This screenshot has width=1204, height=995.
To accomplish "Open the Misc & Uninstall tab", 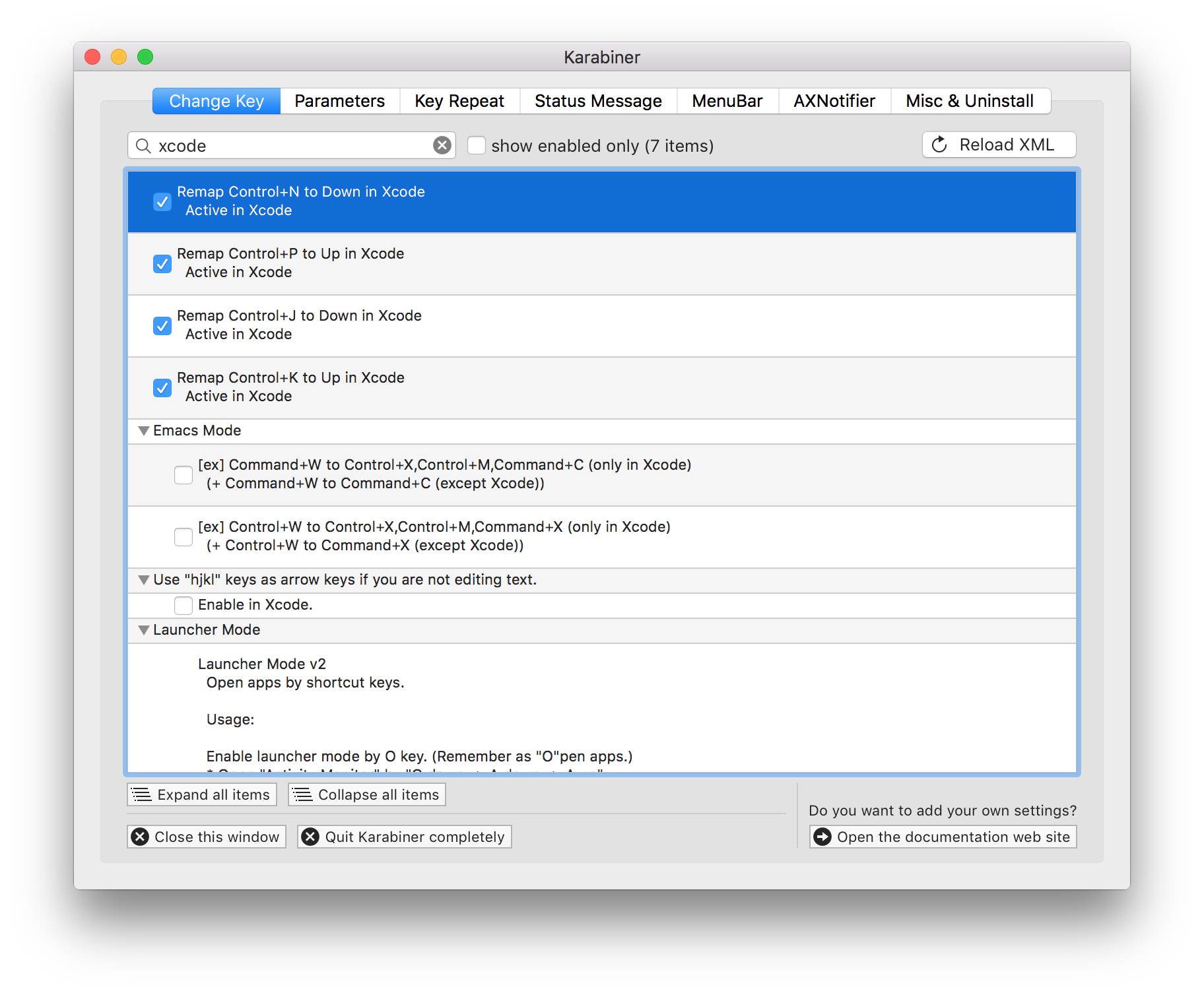I will [x=970, y=101].
